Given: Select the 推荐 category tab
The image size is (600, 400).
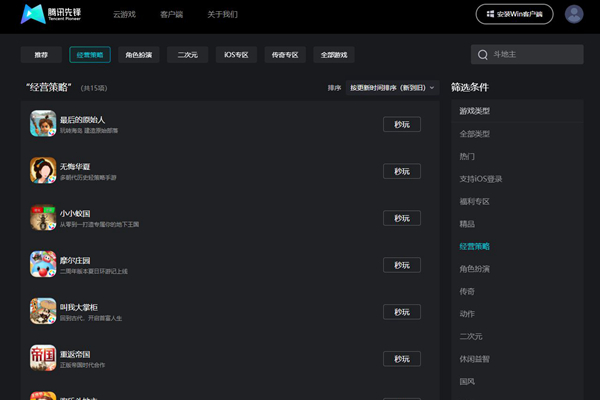Looking at the screenshot, I should click(x=41, y=55).
